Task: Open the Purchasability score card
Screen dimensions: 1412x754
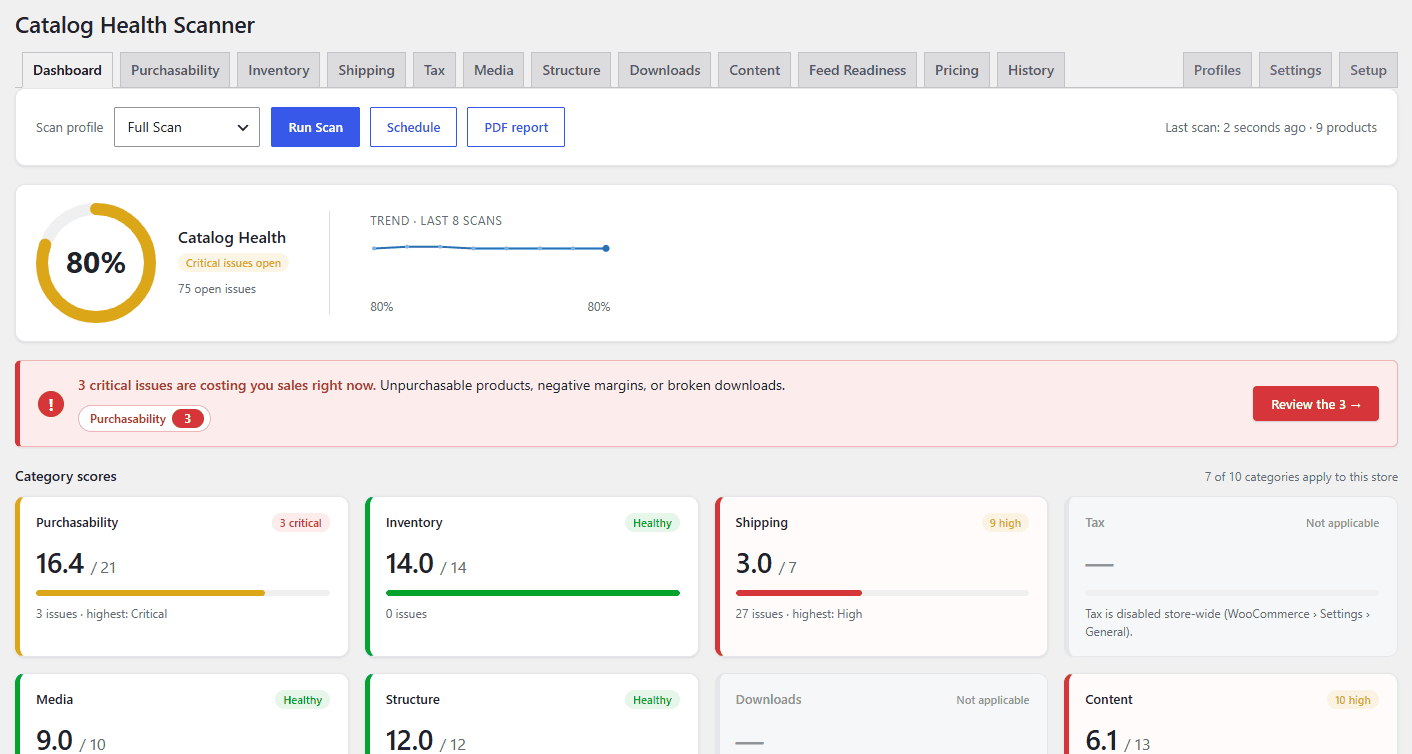Action: point(182,576)
